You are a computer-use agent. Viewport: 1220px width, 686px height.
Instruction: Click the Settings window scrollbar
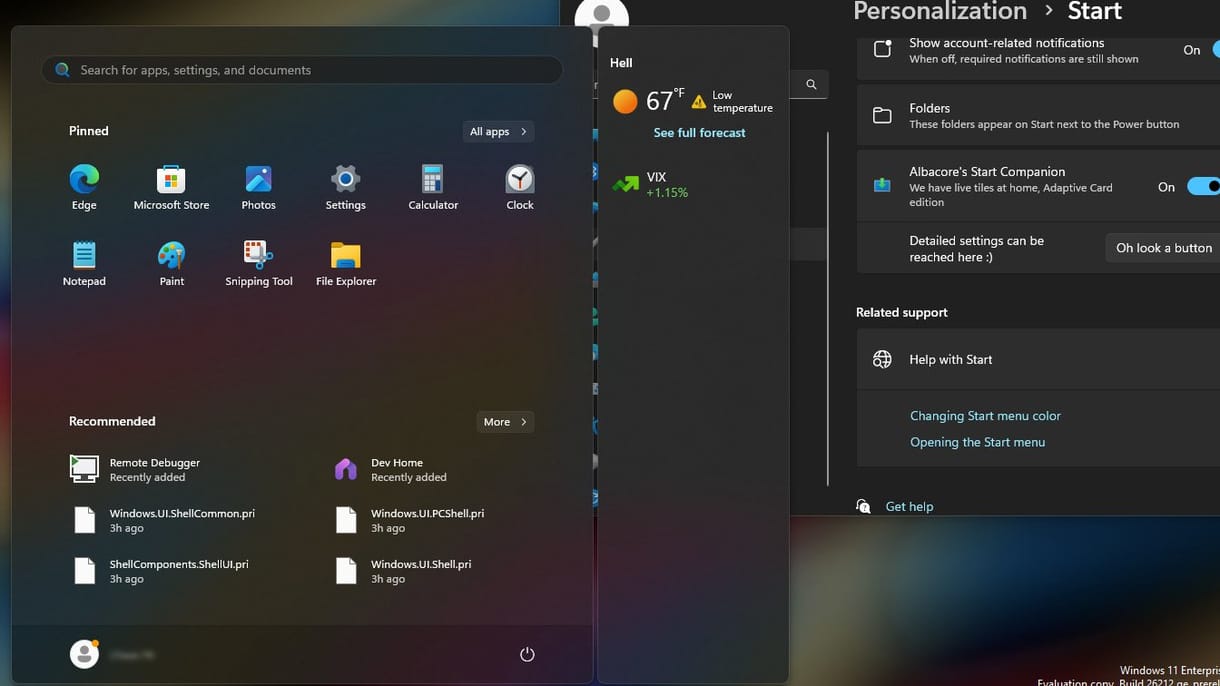coord(828,310)
